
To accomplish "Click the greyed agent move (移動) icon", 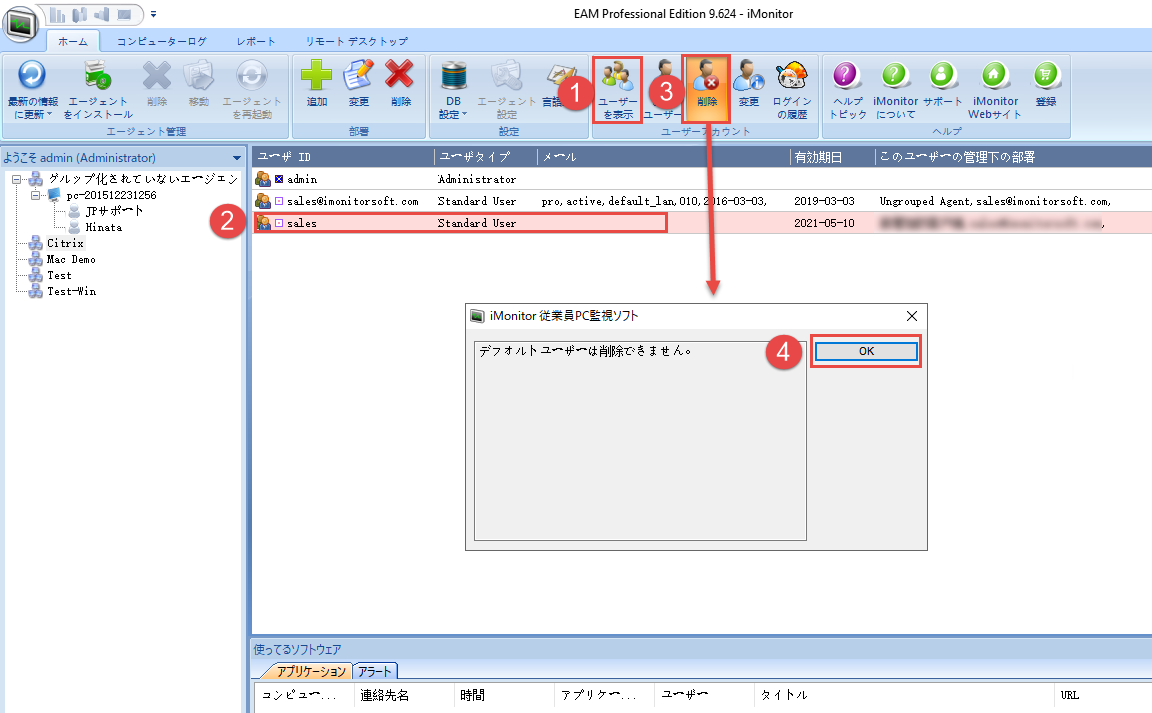I will [198, 75].
